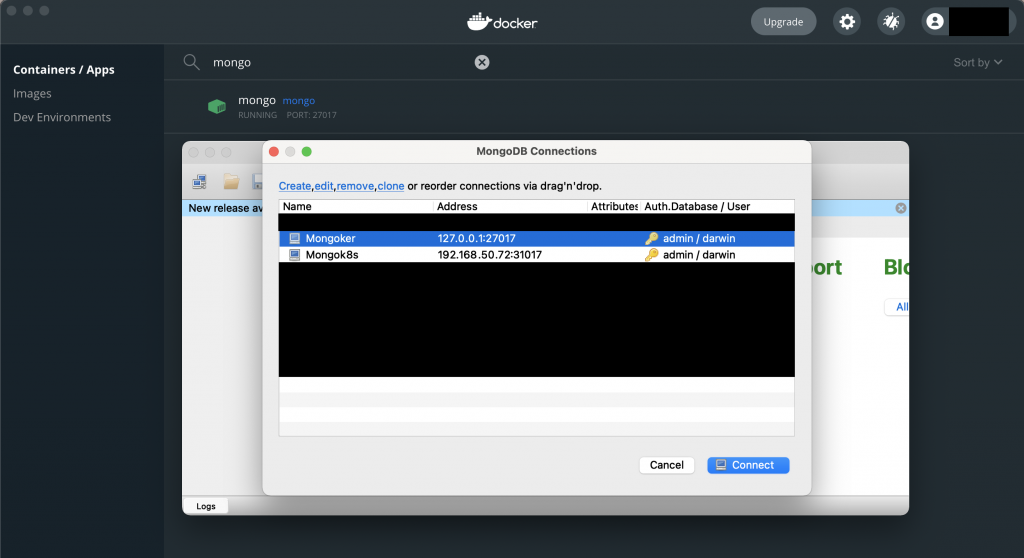Screen dimensions: 1024x558
Task: Open Docker settings gear icon
Action: coord(846,22)
